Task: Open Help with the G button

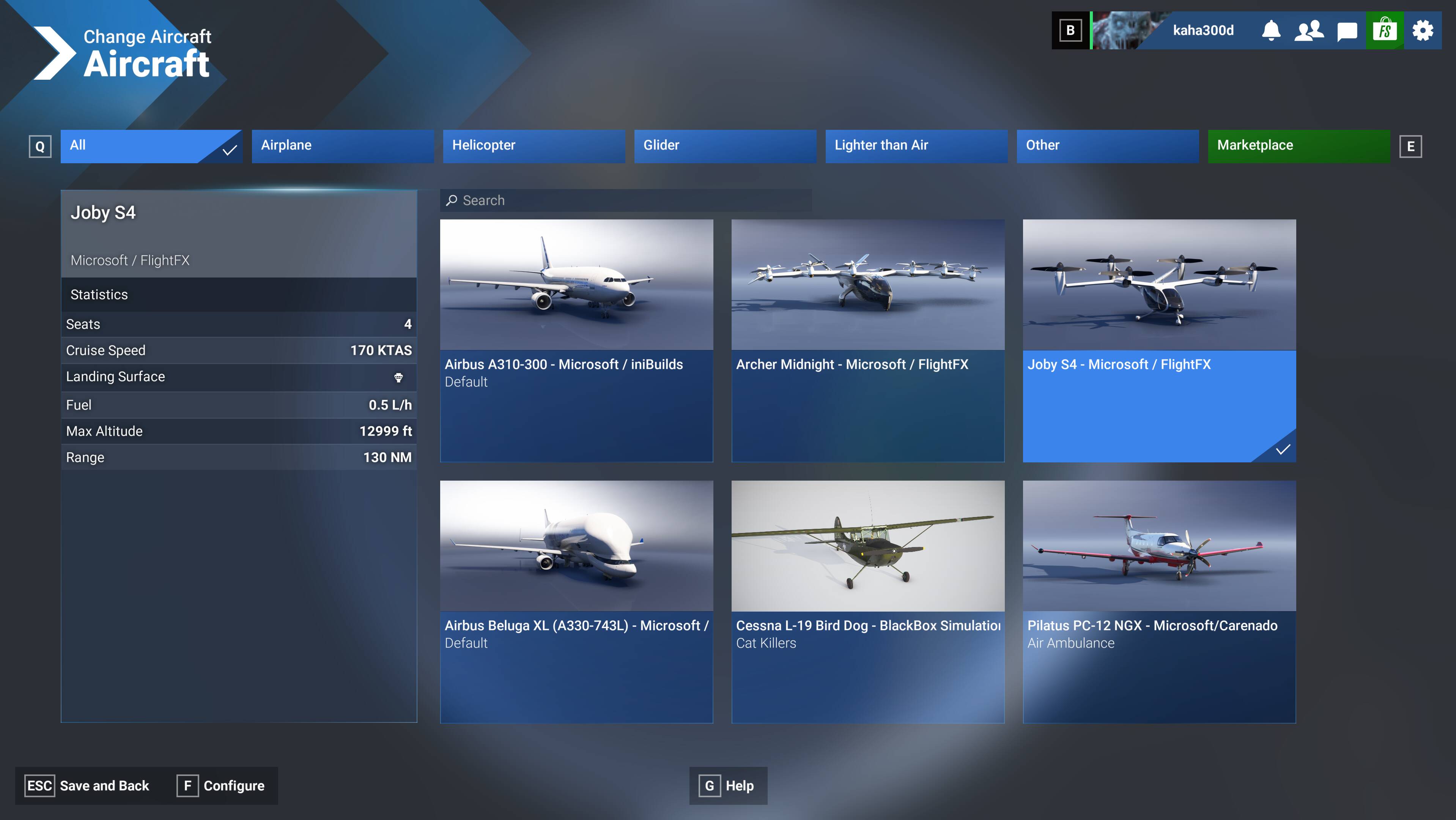Action: [728, 785]
